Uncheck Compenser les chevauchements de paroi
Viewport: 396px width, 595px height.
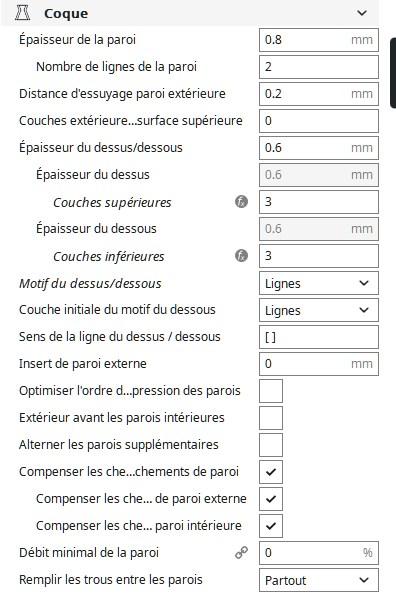tap(271, 472)
